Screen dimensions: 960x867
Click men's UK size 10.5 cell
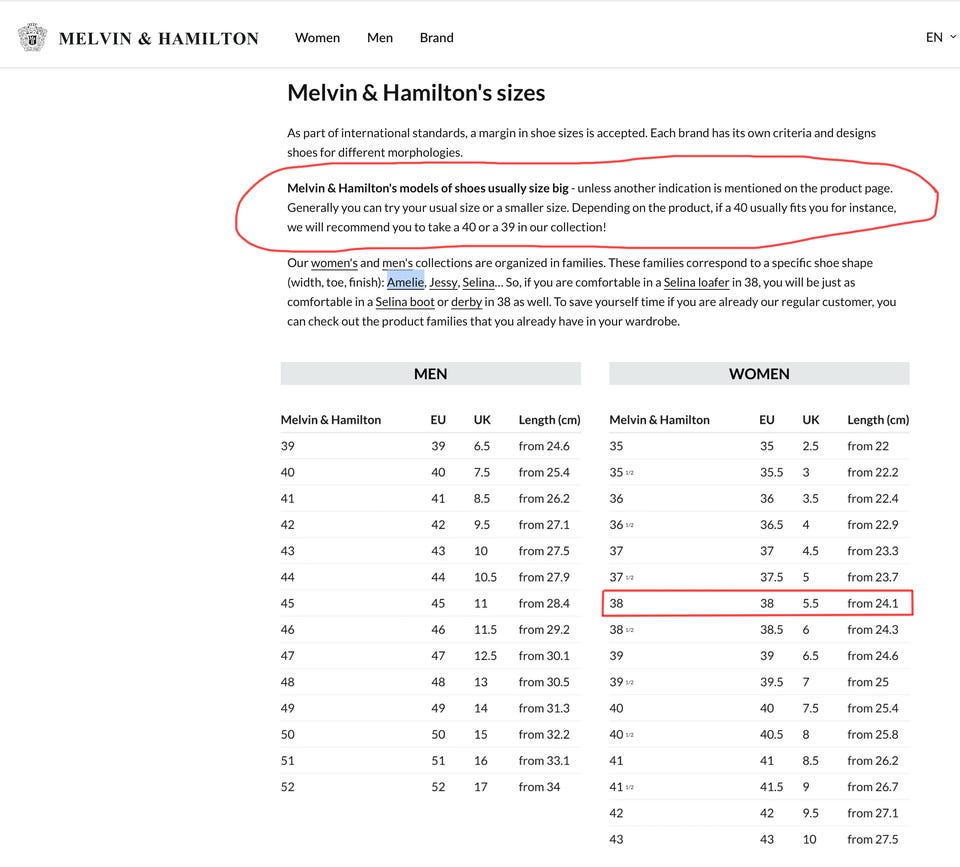point(485,577)
